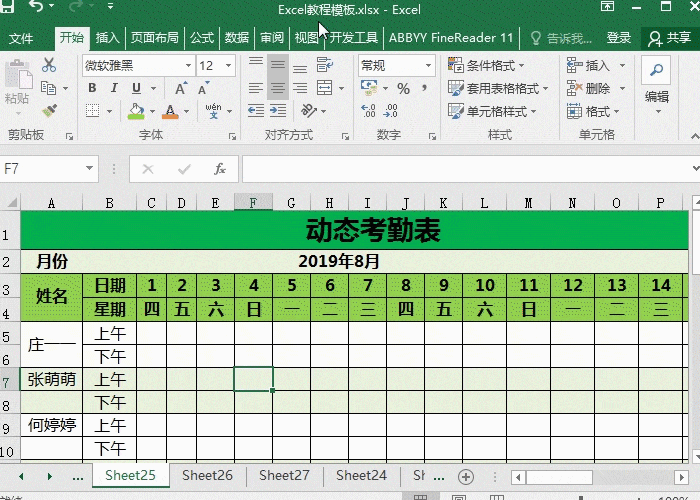Select the Format Painter brush
The width and height of the screenshot is (700, 500).
point(49,112)
